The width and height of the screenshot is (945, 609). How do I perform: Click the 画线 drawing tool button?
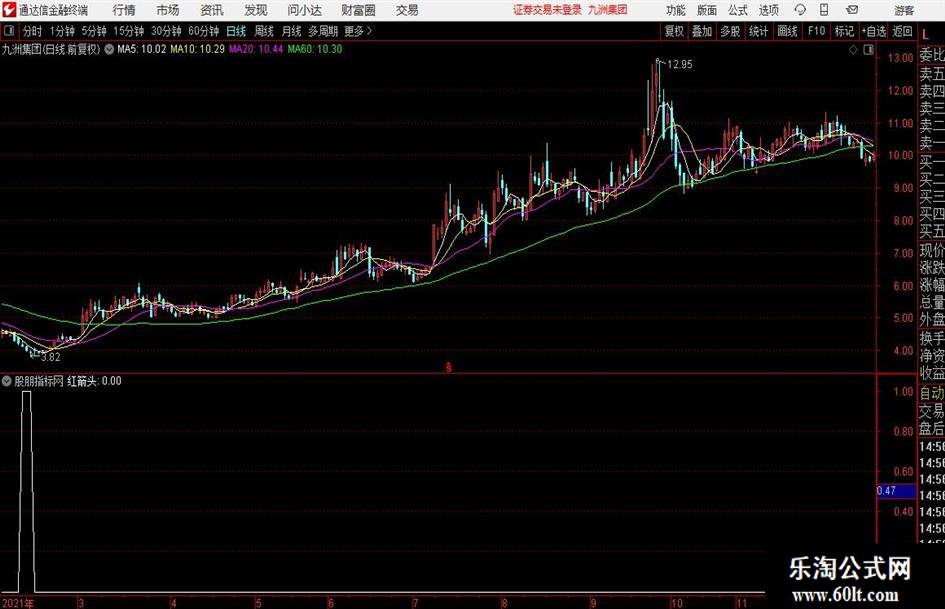coord(787,31)
